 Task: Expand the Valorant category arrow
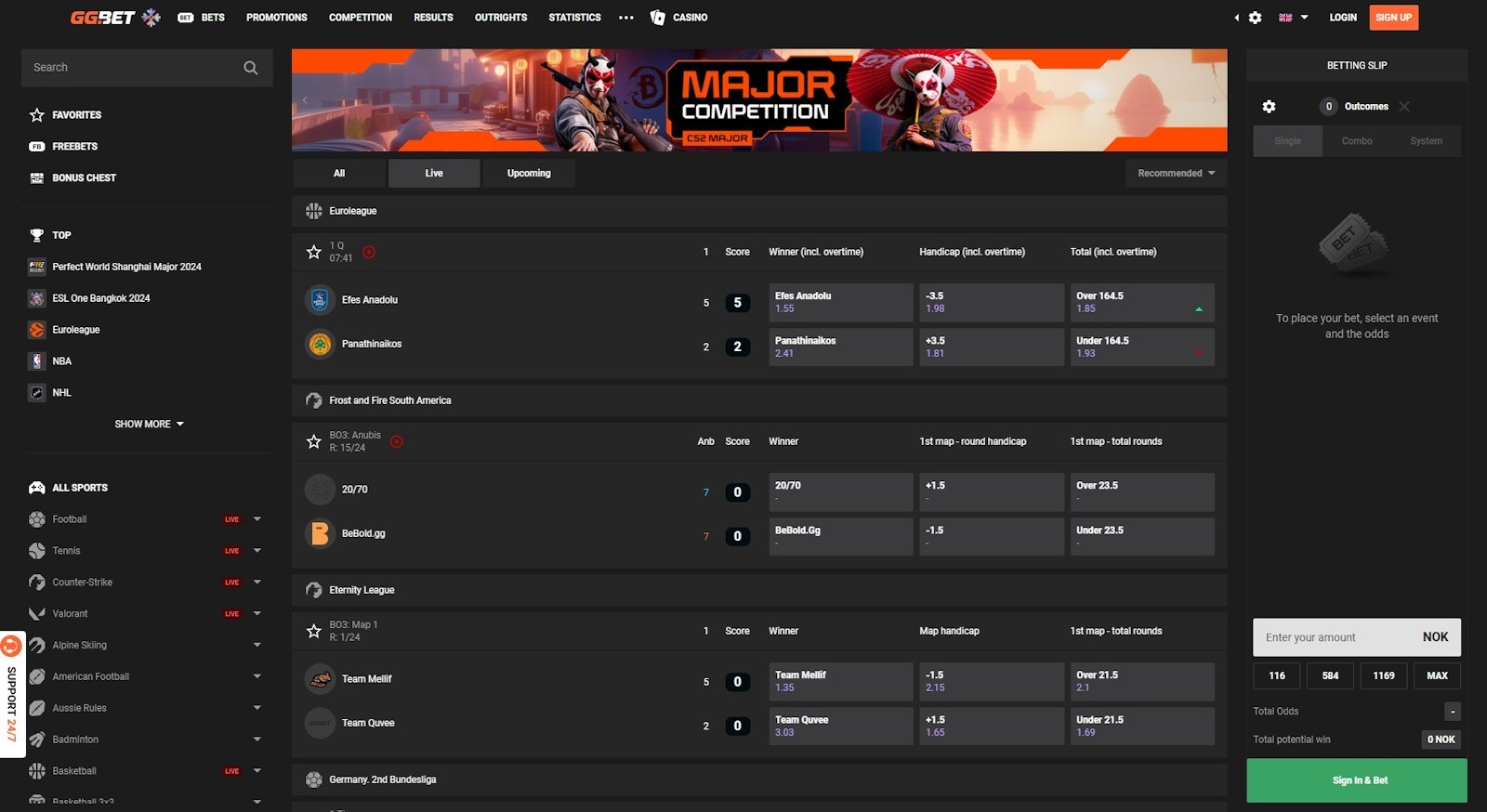pos(257,614)
